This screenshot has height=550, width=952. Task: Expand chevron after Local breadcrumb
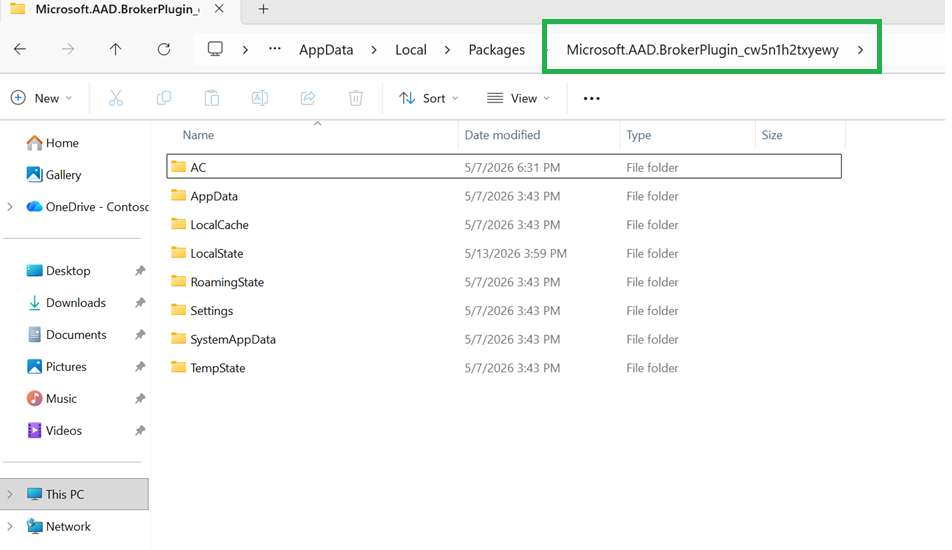(x=447, y=50)
